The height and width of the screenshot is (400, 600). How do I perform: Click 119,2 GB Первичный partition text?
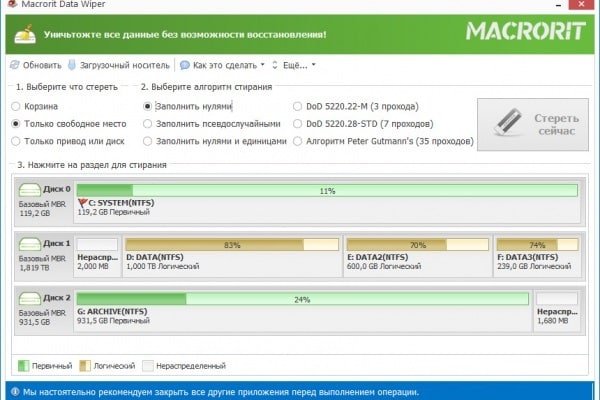point(114,212)
